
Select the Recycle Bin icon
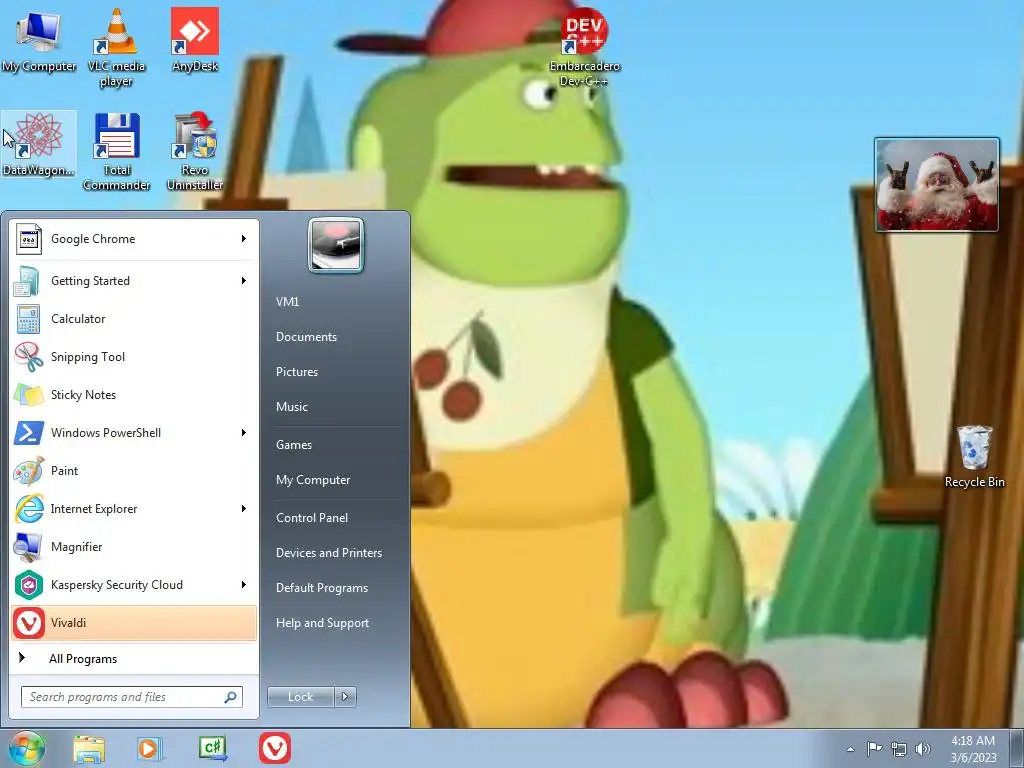point(974,456)
